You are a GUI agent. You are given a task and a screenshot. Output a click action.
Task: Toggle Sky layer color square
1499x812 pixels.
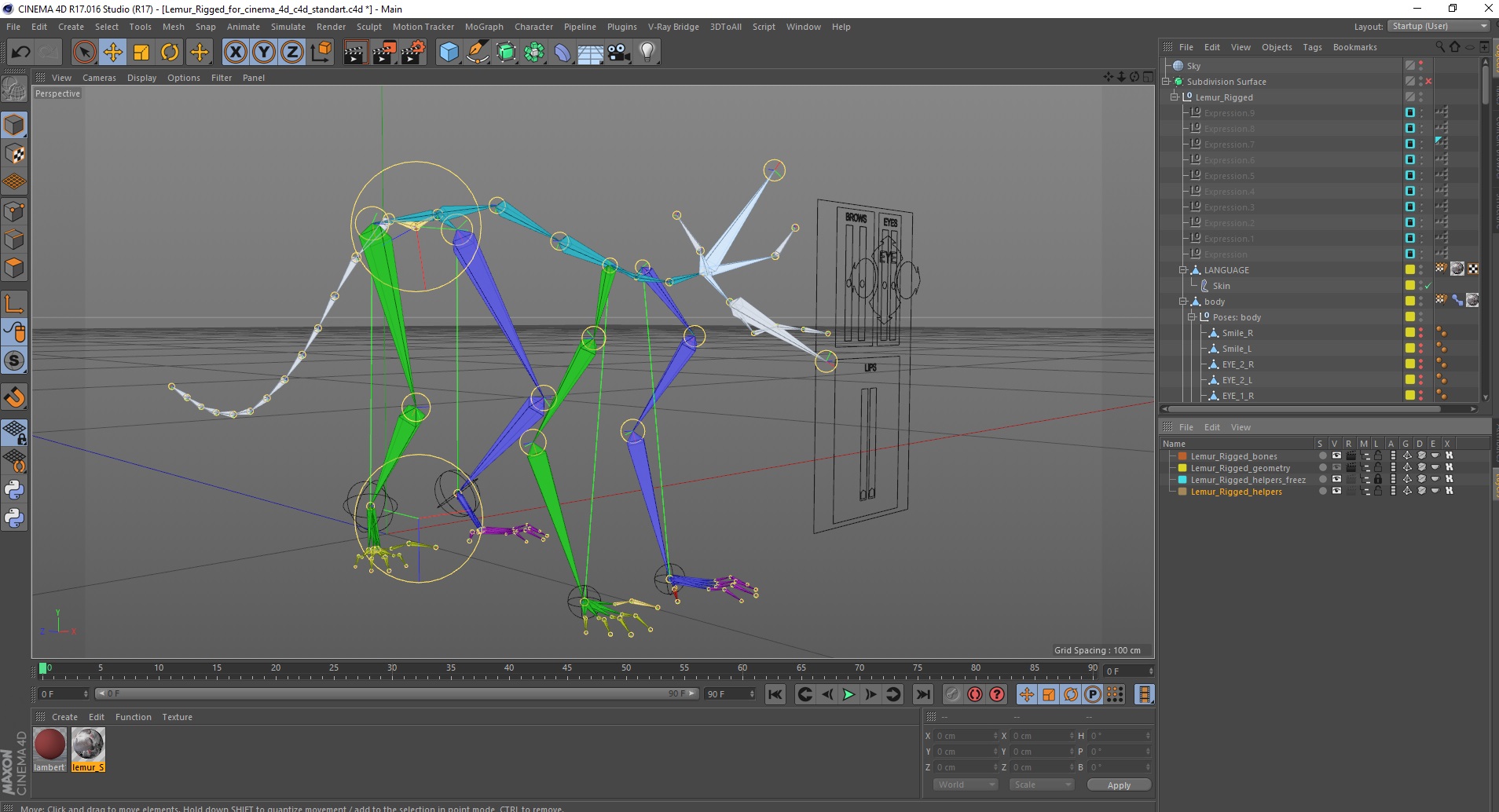click(1410, 66)
